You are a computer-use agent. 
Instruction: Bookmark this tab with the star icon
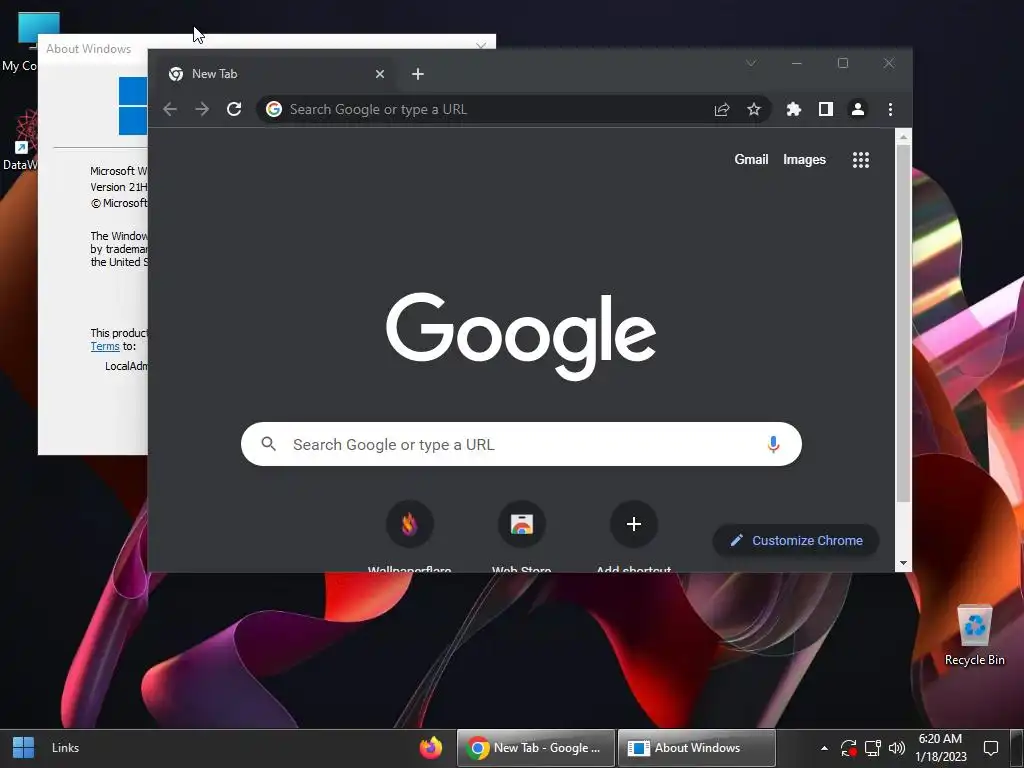point(754,109)
